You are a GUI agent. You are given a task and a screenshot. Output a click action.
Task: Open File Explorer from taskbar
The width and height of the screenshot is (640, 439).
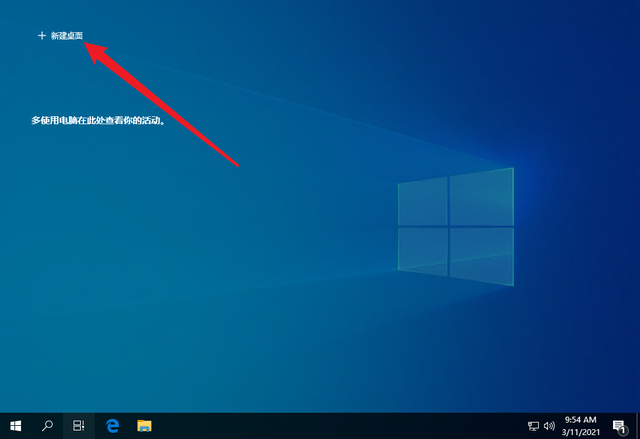click(x=144, y=426)
